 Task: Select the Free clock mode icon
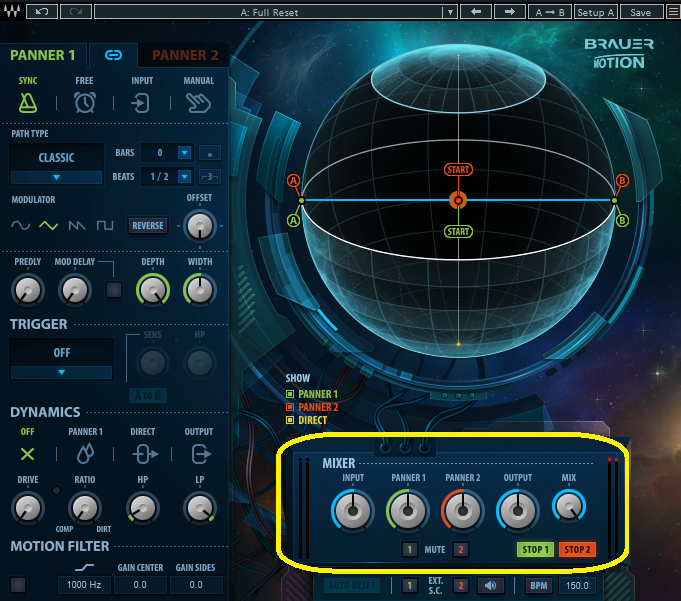pos(85,102)
